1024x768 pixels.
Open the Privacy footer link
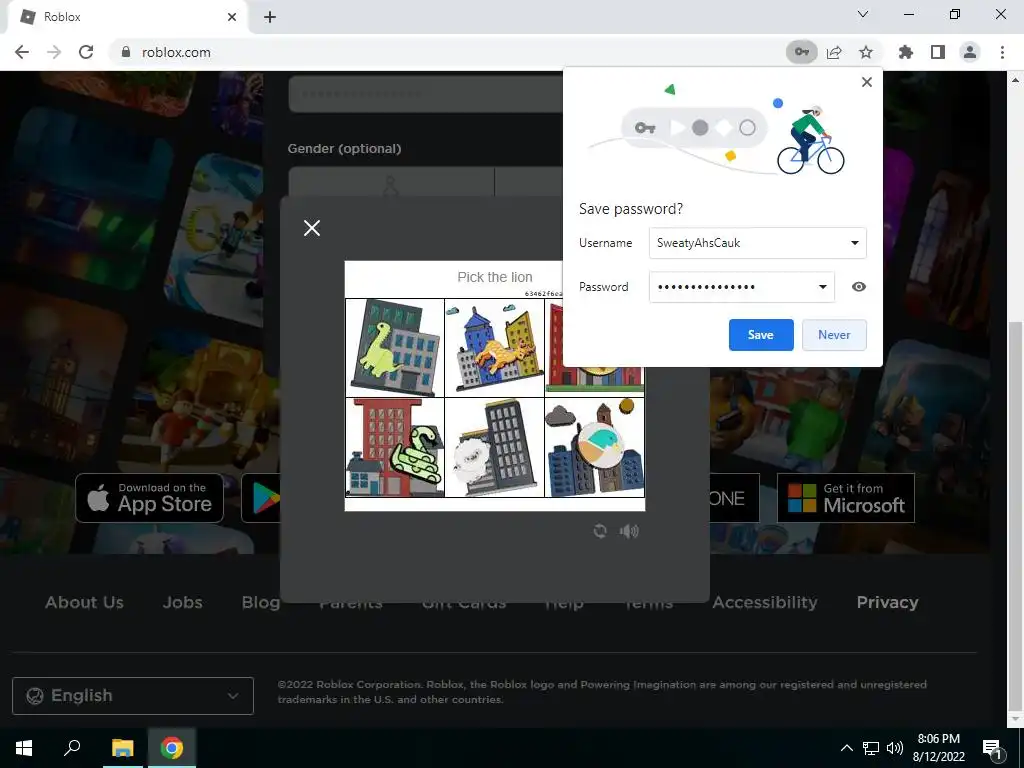click(888, 602)
